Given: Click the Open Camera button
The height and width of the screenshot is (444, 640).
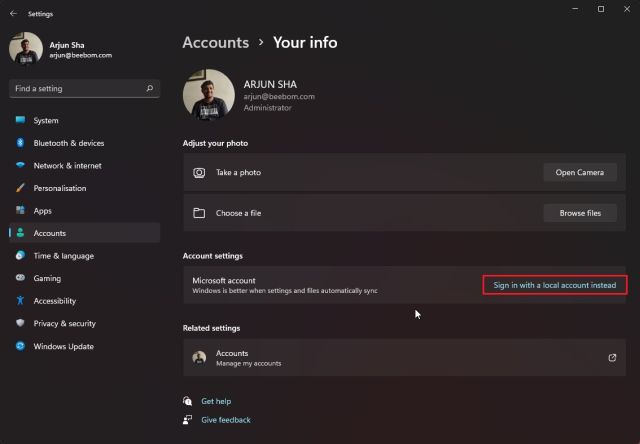Looking at the screenshot, I should 580,172.
